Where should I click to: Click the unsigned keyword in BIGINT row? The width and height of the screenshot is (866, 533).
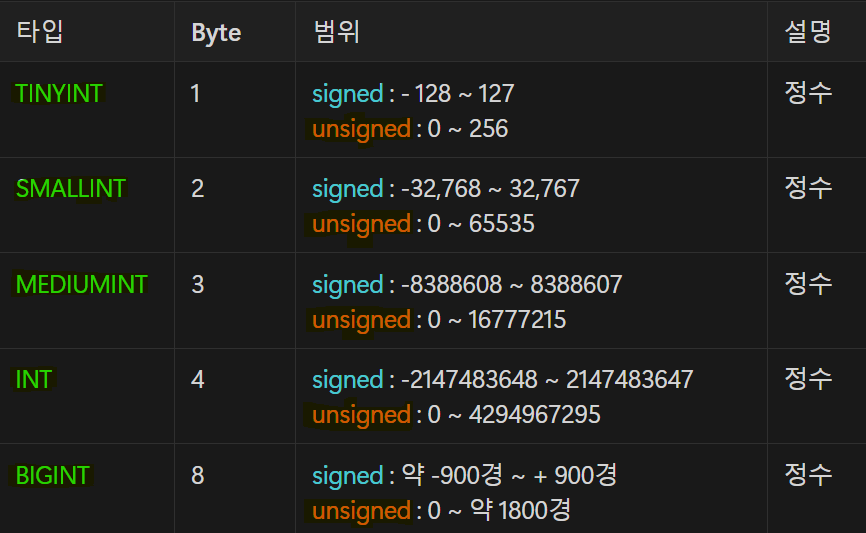click(361, 511)
